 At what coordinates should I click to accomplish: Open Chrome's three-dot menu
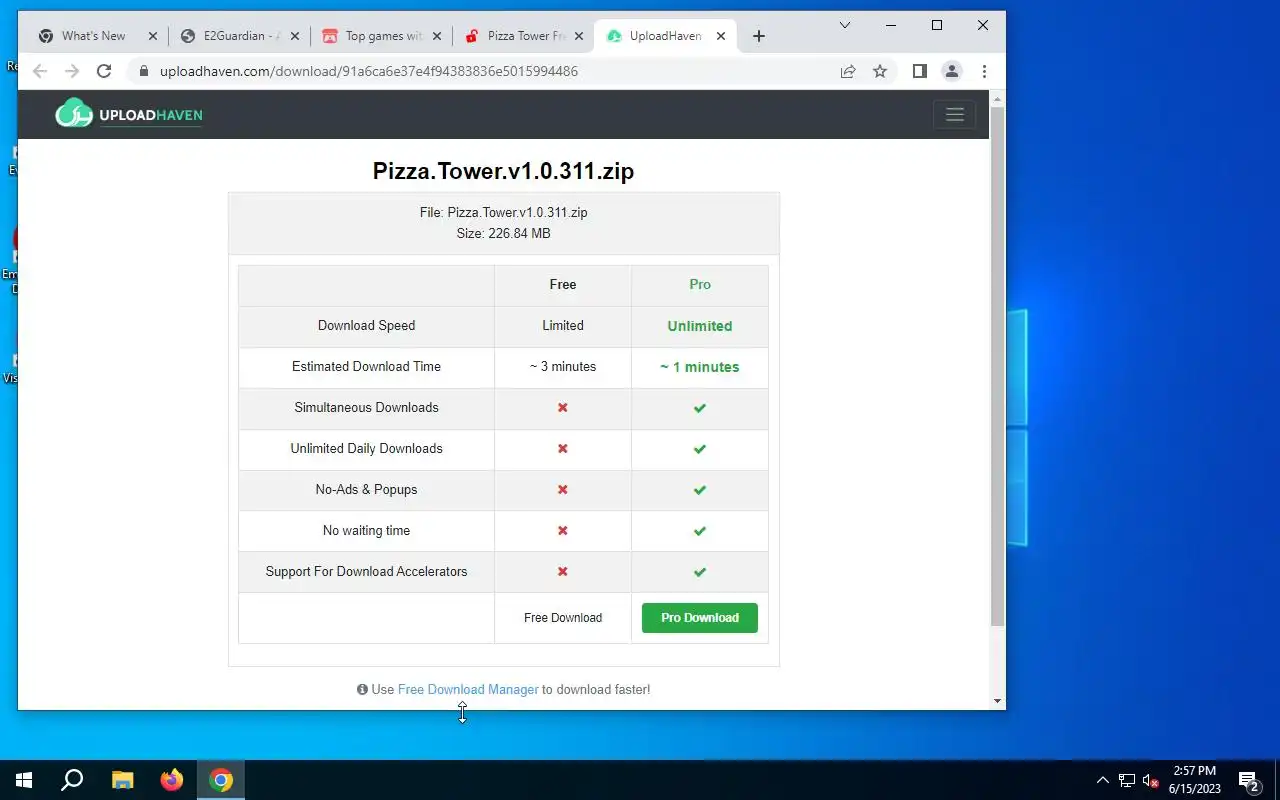(984, 71)
